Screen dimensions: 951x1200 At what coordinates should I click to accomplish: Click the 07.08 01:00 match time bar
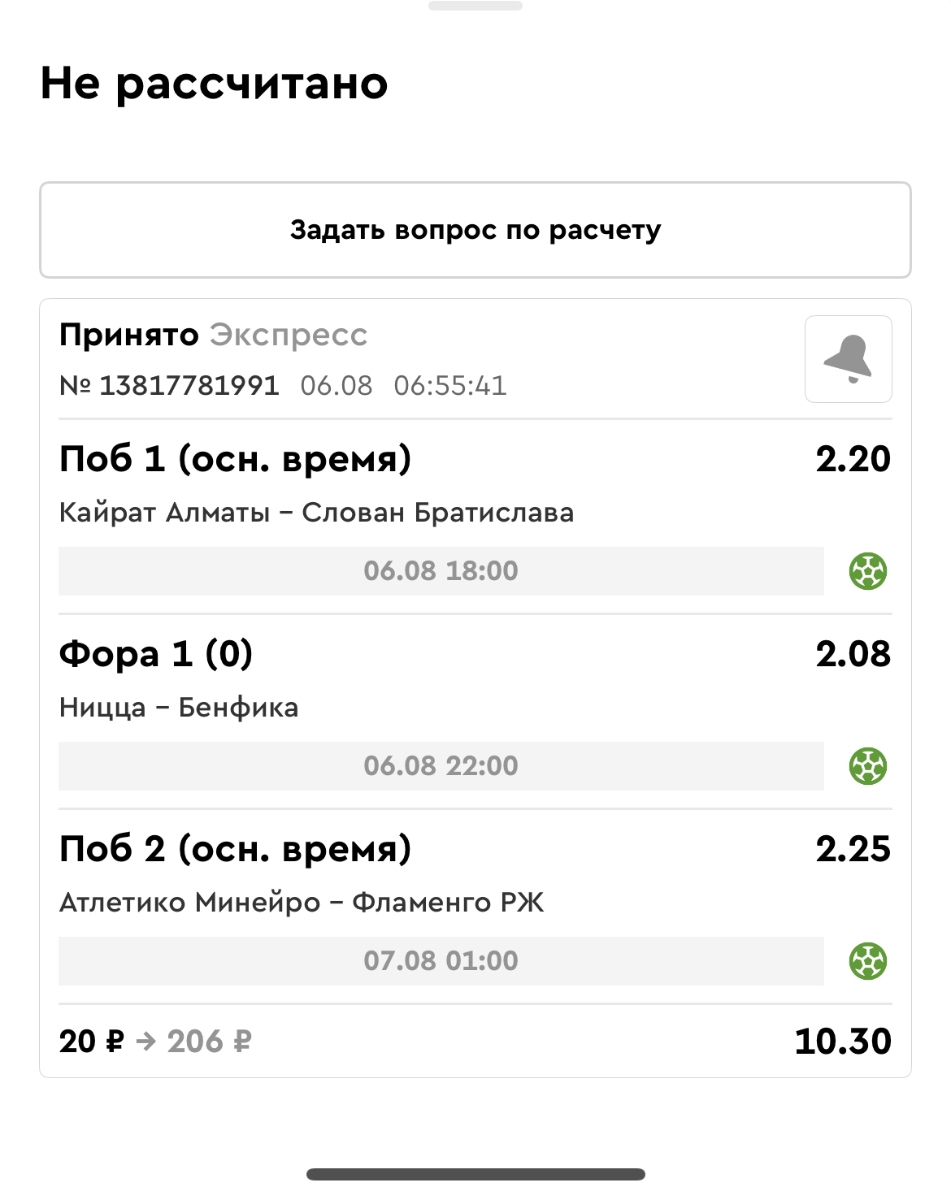(441, 962)
